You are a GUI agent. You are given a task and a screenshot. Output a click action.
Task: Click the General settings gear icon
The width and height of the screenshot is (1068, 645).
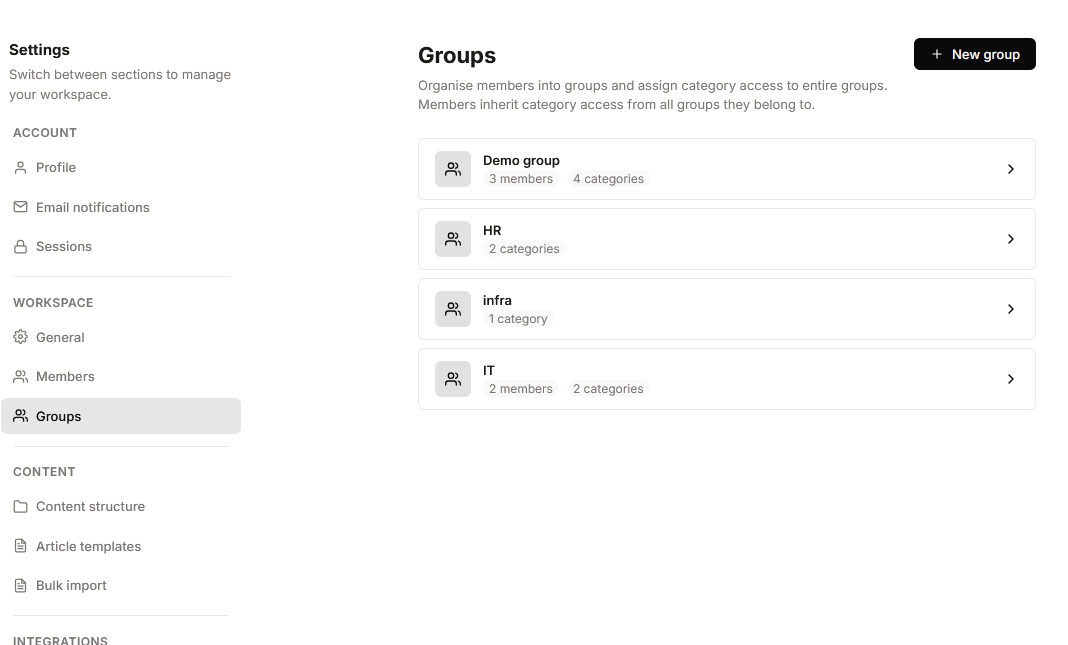tap(20, 337)
